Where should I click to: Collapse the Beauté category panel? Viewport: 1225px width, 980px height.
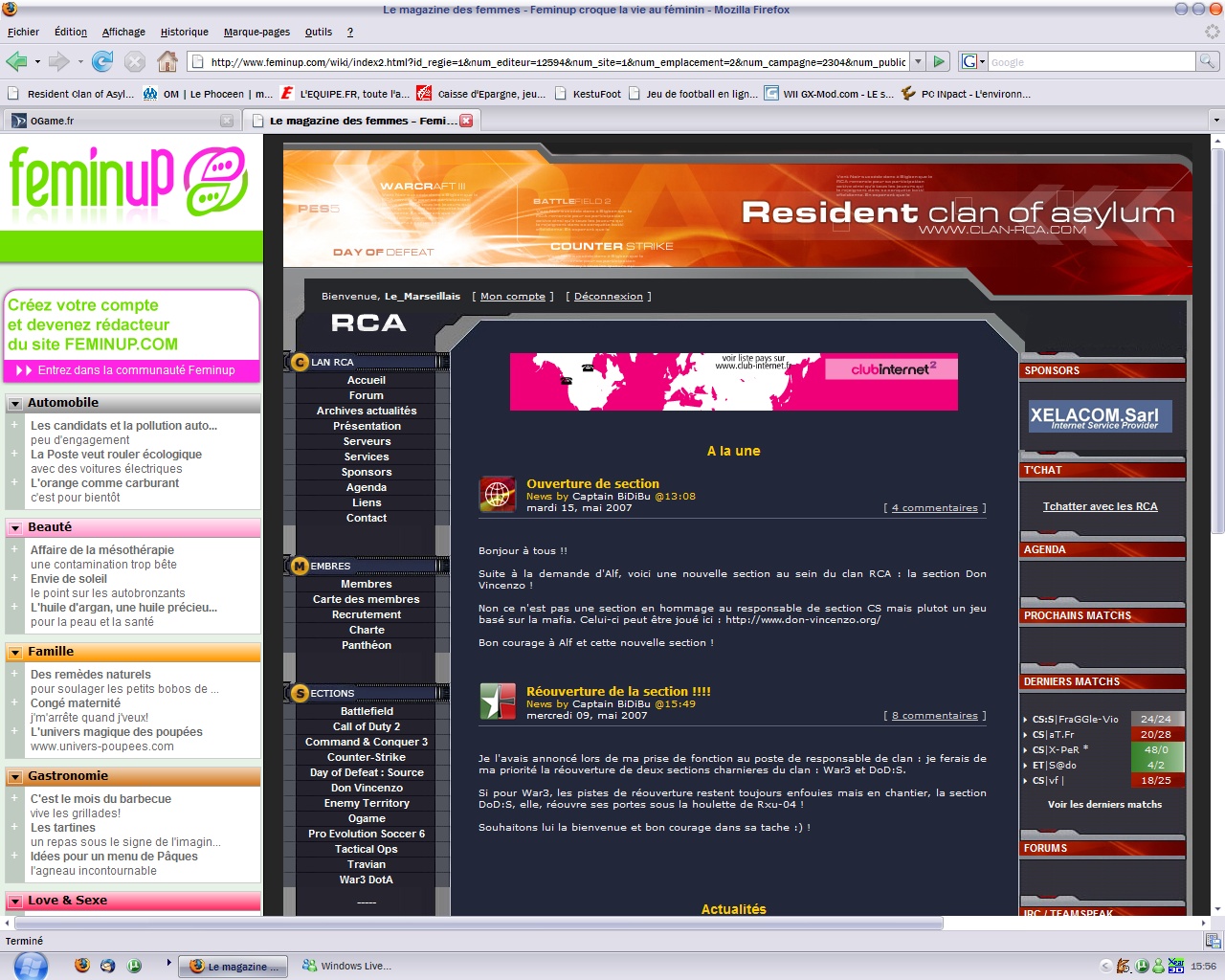pyautogui.click(x=15, y=528)
